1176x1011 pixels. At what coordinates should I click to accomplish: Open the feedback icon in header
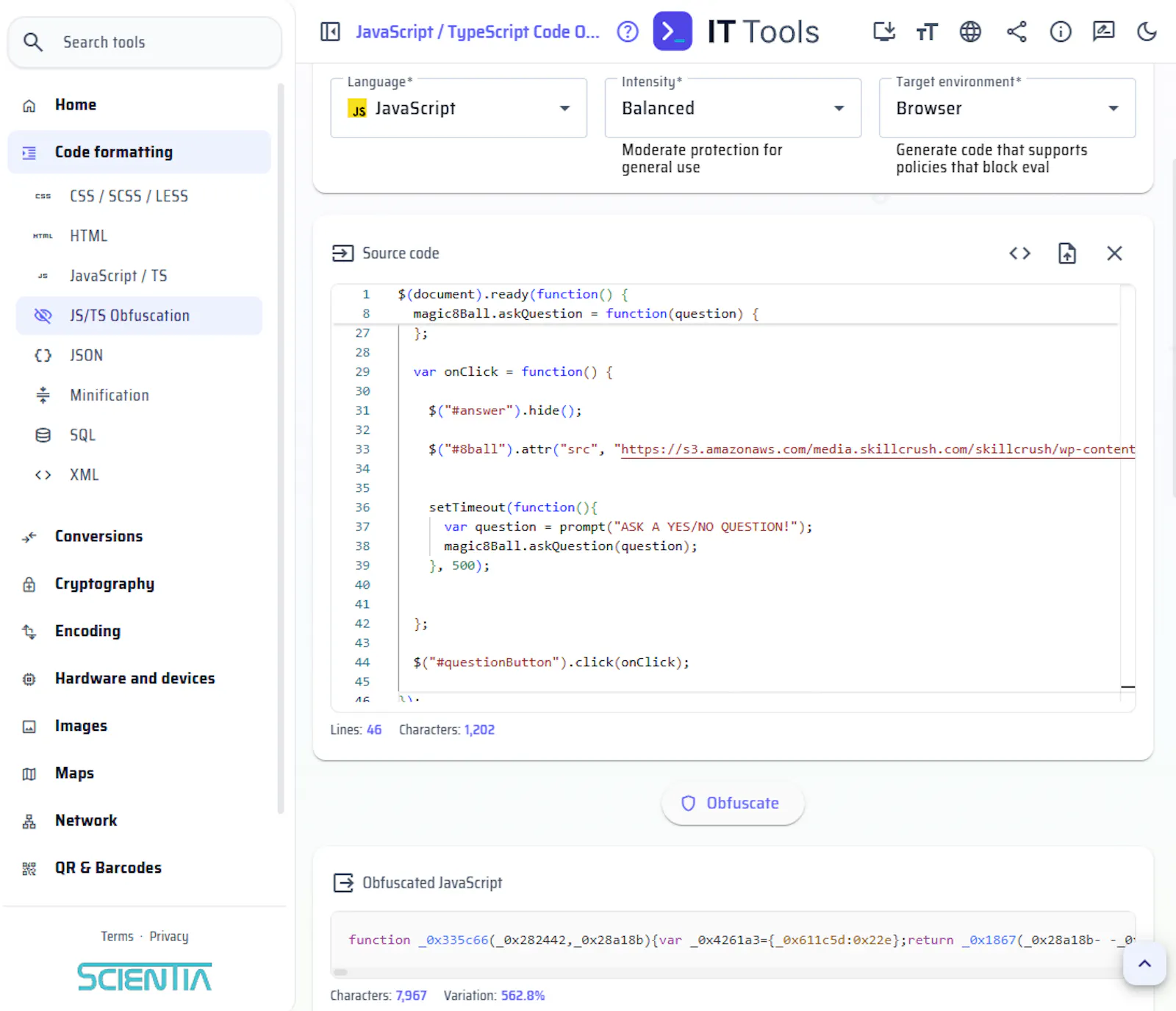pyautogui.click(x=1103, y=32)
